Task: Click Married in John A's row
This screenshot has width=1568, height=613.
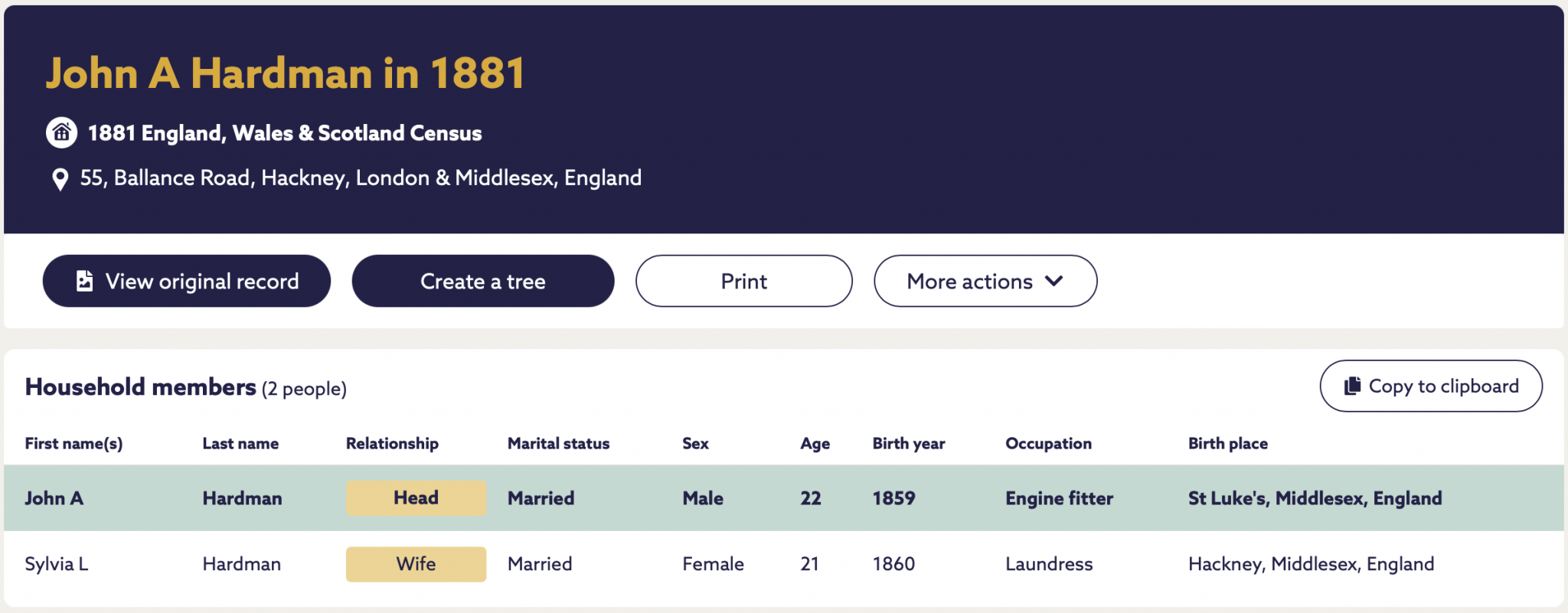Action: point(541,498)
